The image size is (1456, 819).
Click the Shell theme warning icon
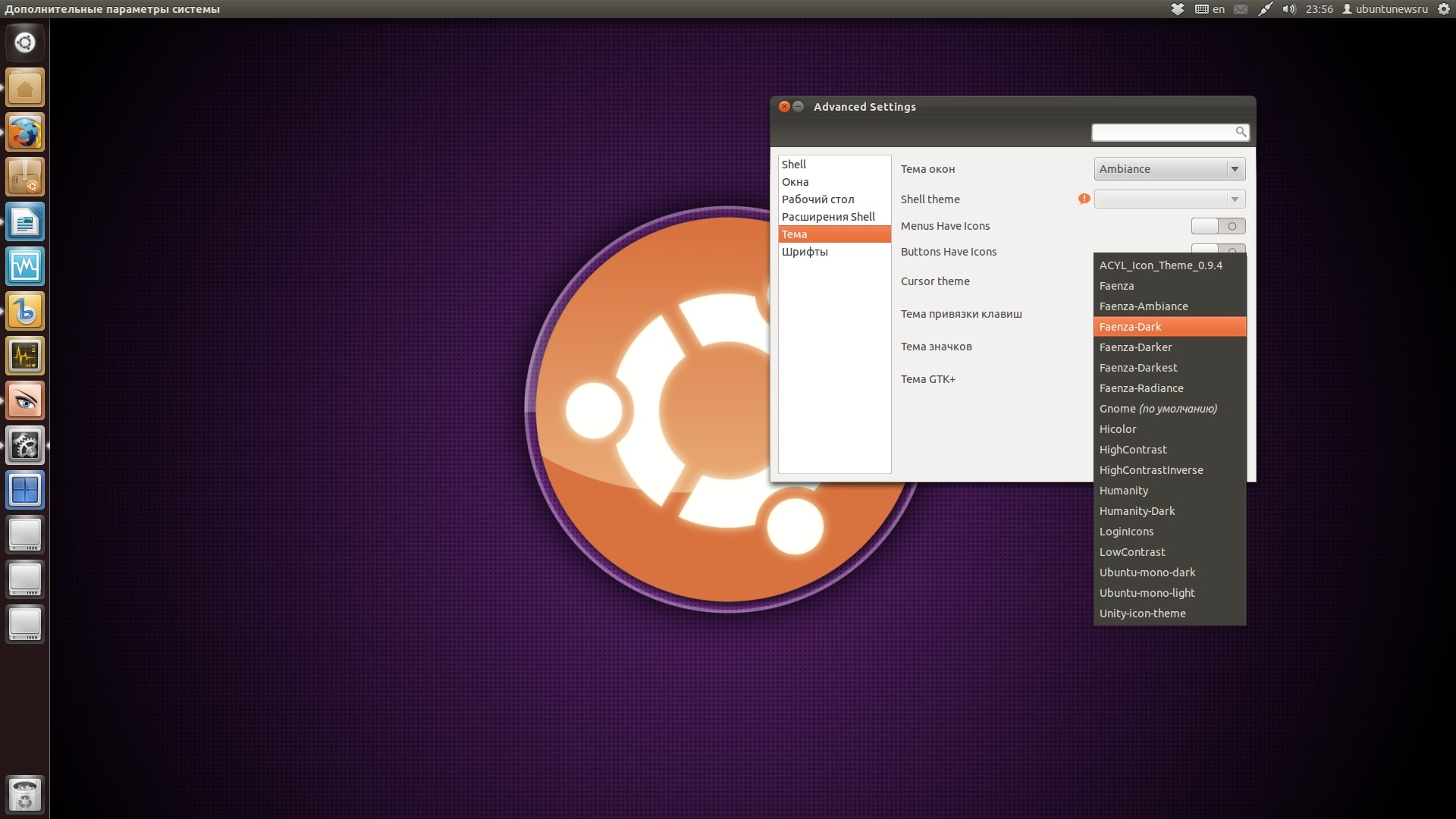pos(1084,199)
